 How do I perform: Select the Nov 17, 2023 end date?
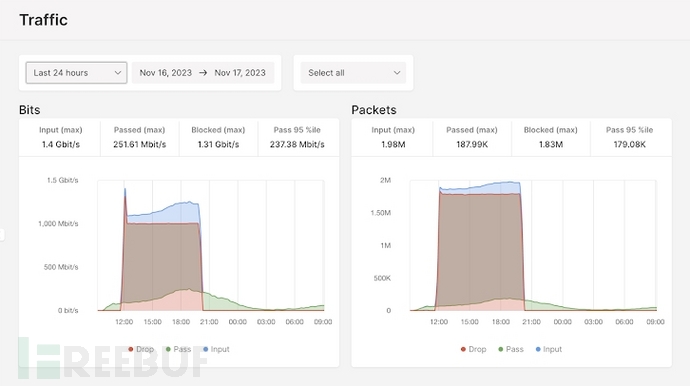[x=240, y=73]
